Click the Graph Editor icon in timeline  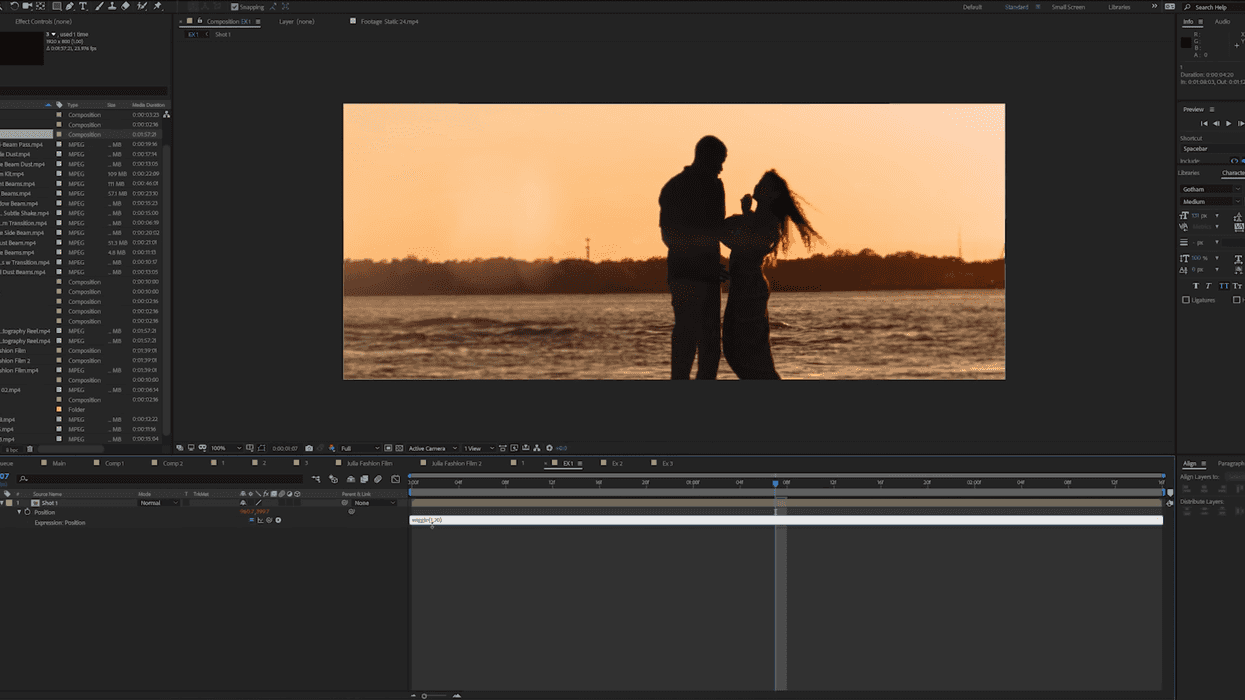pyautogui.click(x=395, y=479)
